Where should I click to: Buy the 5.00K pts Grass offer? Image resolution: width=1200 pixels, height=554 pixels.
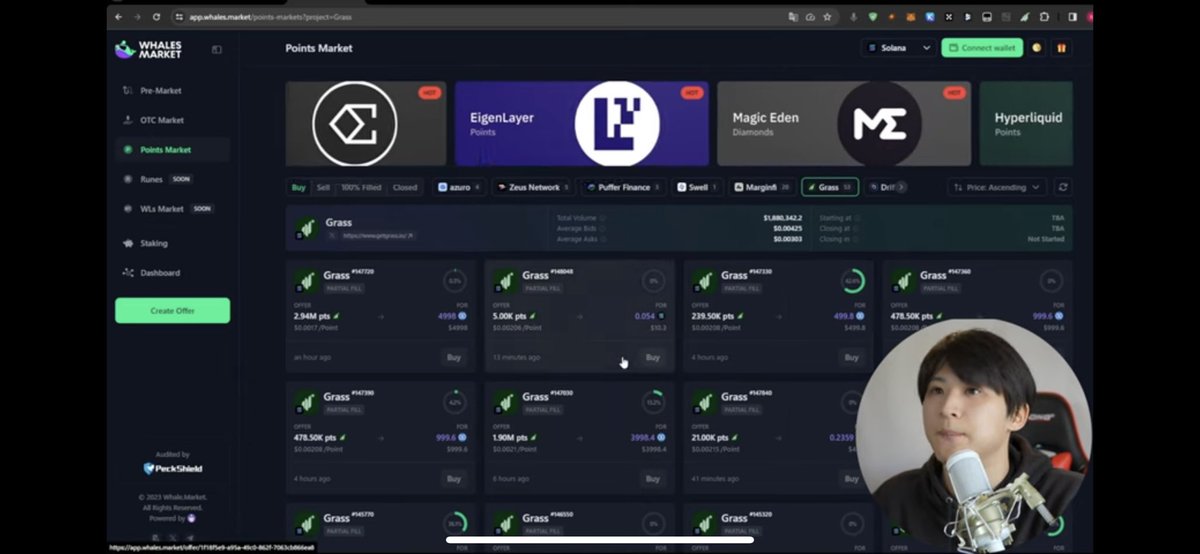coord(653,357)
